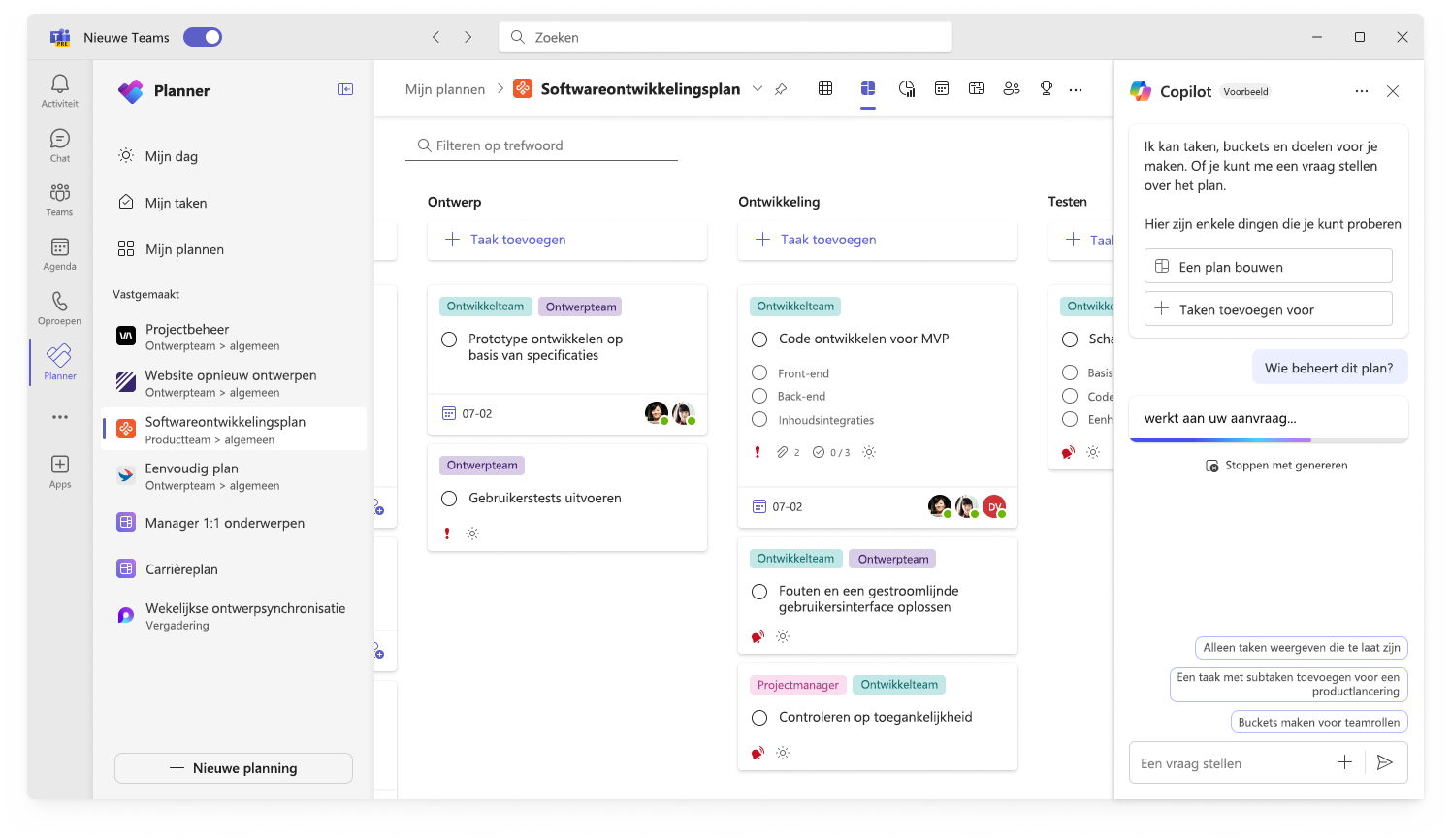The width and height of the screenshot is (1451, 840).
Task: Open more plan options ellipsis
Action: (1076, 89)
